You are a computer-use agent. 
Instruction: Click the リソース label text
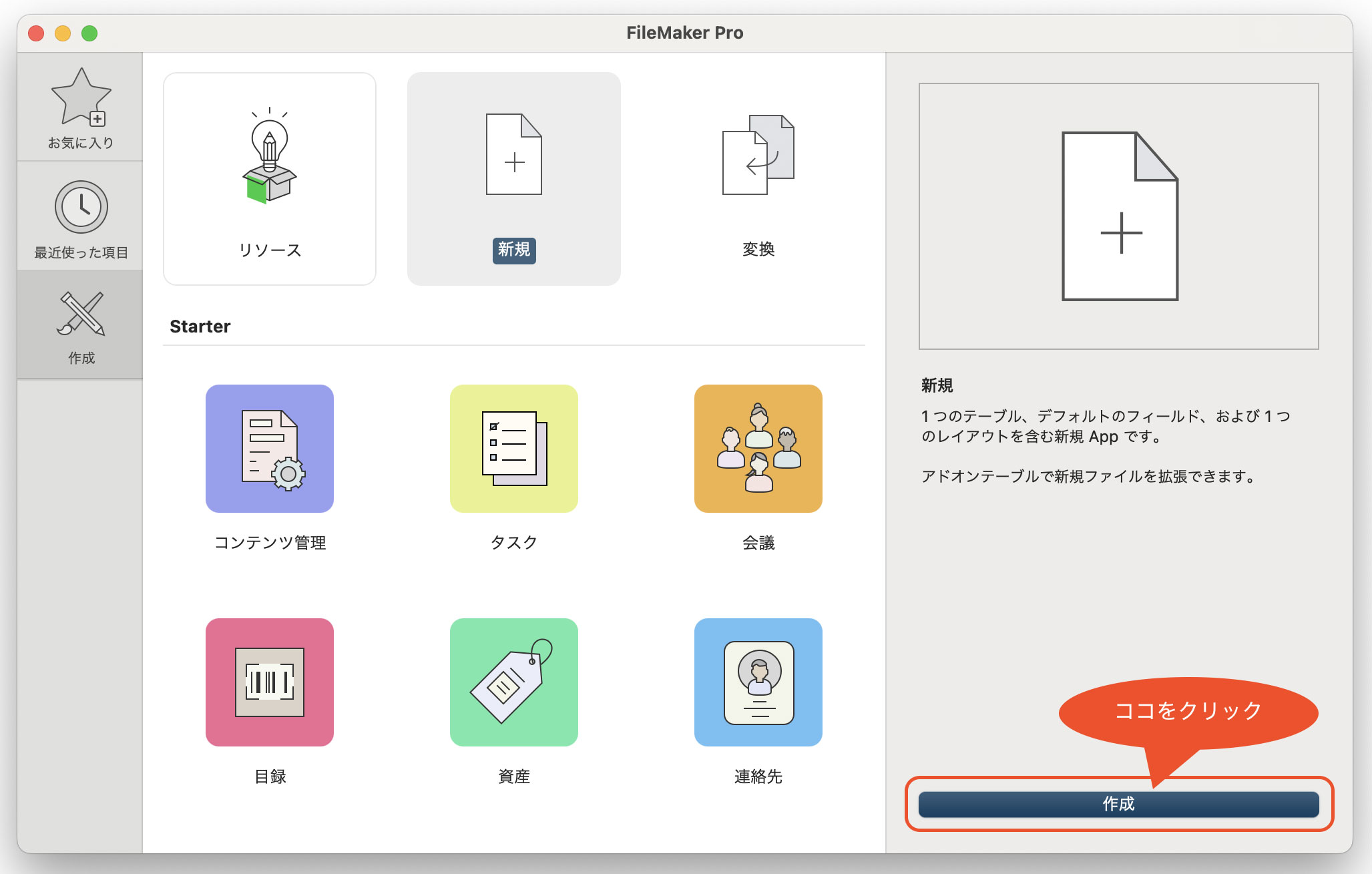[x=270, y=250]
